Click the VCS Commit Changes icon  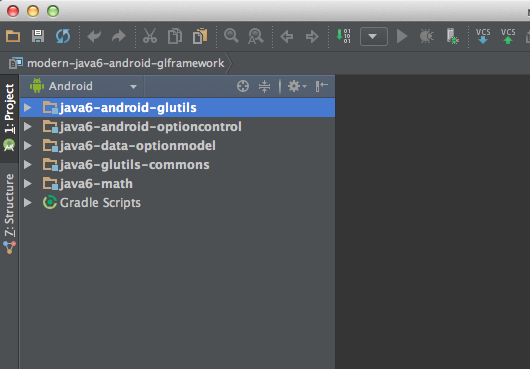(508, 36)
